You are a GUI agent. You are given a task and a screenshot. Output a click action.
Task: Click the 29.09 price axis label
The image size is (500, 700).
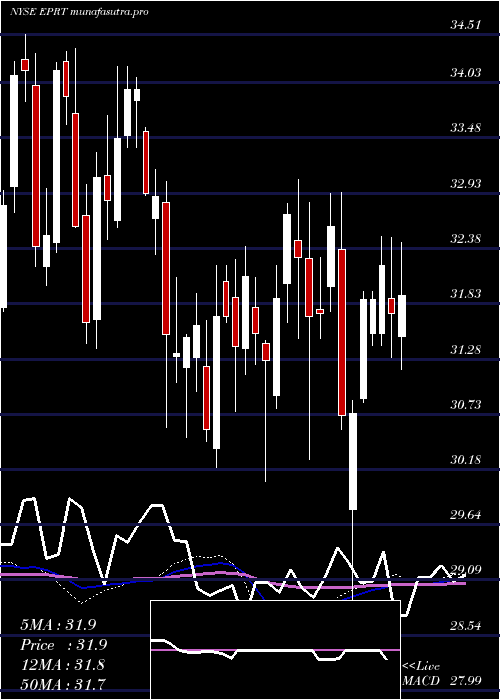[465, 570]
